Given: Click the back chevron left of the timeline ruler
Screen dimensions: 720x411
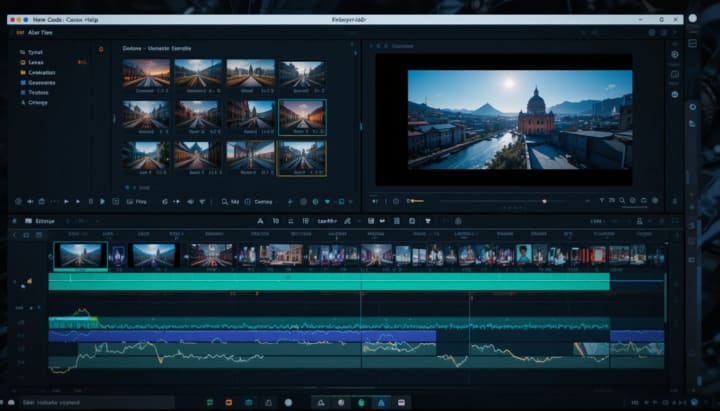Looking at the screenshot, I should pyautogui.click(x=14, y=235).
